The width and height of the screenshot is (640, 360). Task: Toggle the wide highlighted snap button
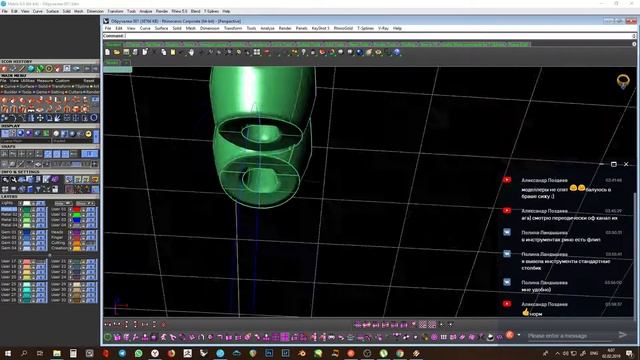pos(89,154)
